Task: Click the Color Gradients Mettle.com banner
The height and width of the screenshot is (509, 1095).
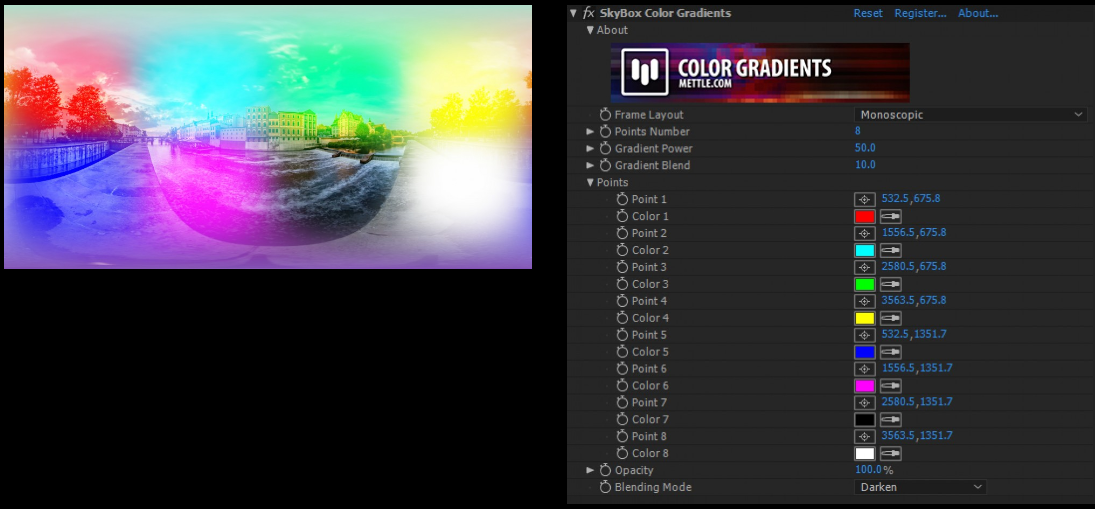Action: [x=760, y=73]
